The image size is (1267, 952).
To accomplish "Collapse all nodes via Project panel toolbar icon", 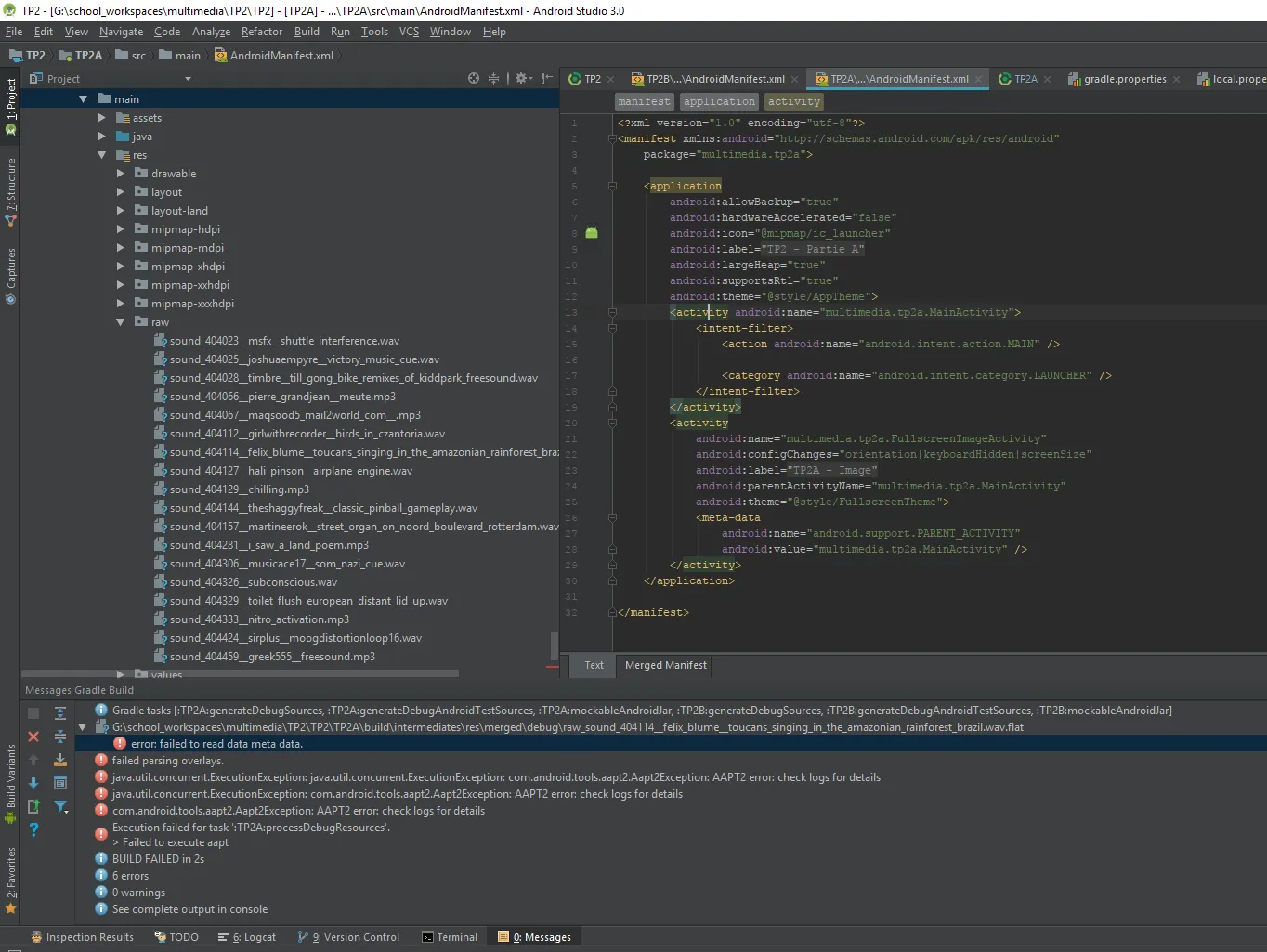I will point(494,79).
